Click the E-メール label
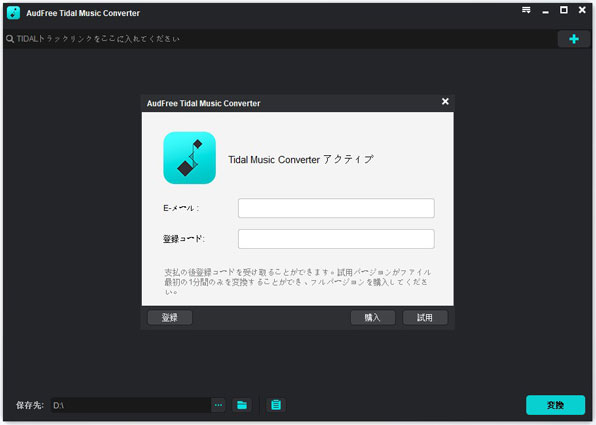 (x=181, y=208)
